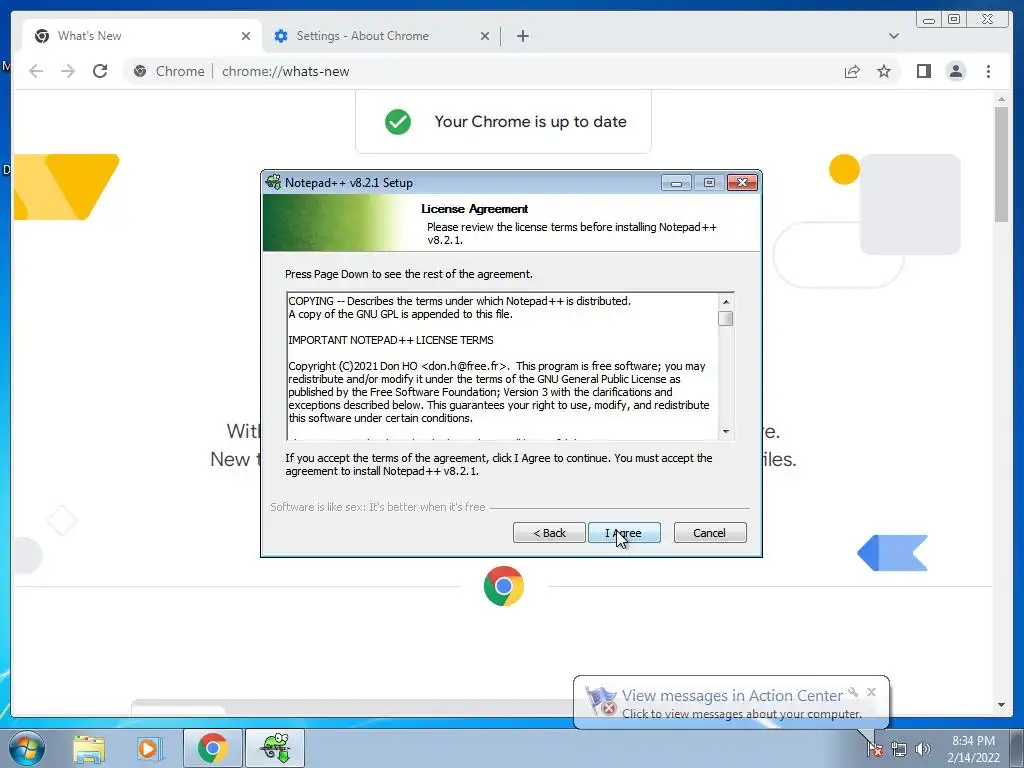Close the Action Center notification balloon
The height and width of the screenshot is (768, 1024).
tap(871, 692)
